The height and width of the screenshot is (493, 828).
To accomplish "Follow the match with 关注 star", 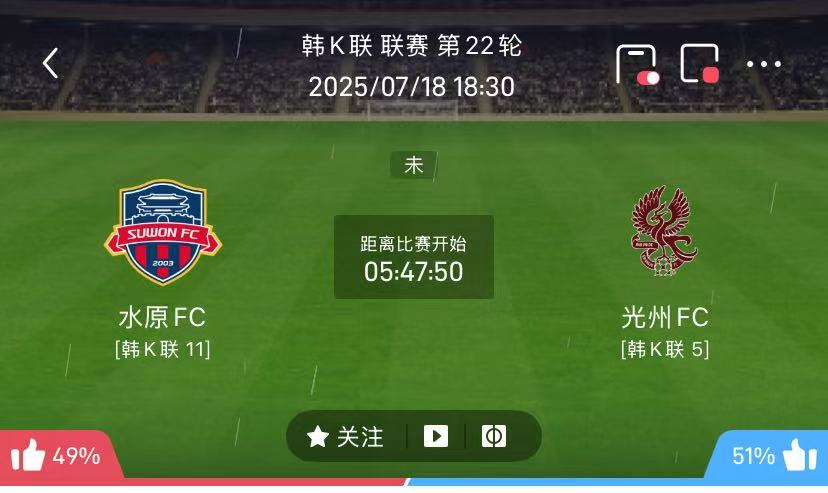I will coord(345,437).
